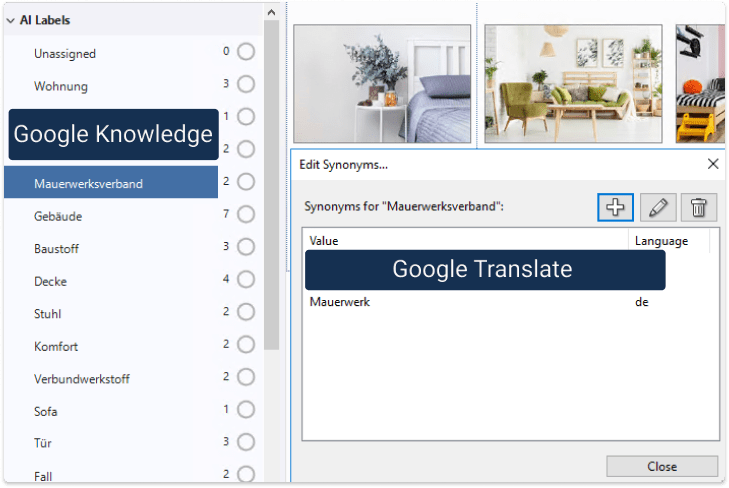Screen dimensions: 729x488
Task: Delete synonym with trash icon
Action: [x=698, y=207]
